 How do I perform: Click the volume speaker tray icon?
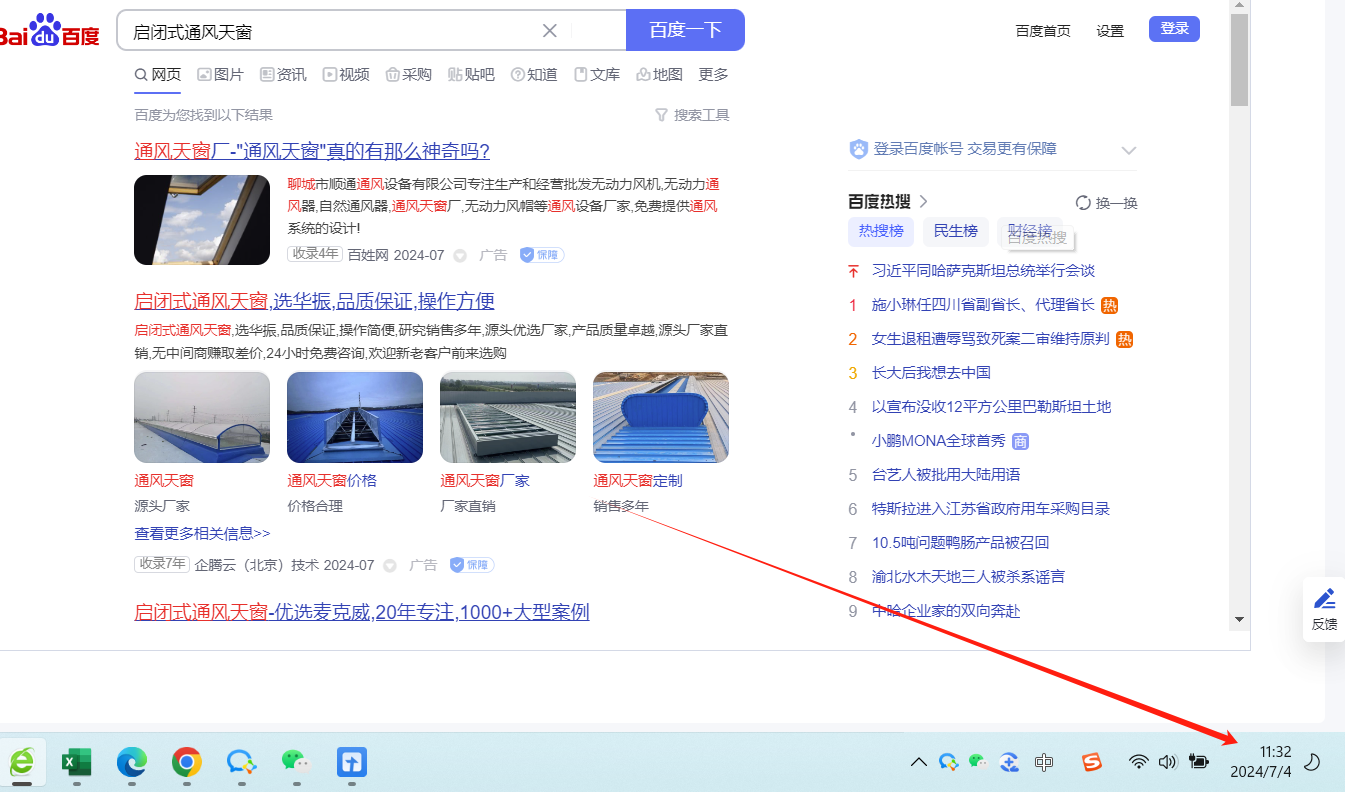pos(1167,762)
